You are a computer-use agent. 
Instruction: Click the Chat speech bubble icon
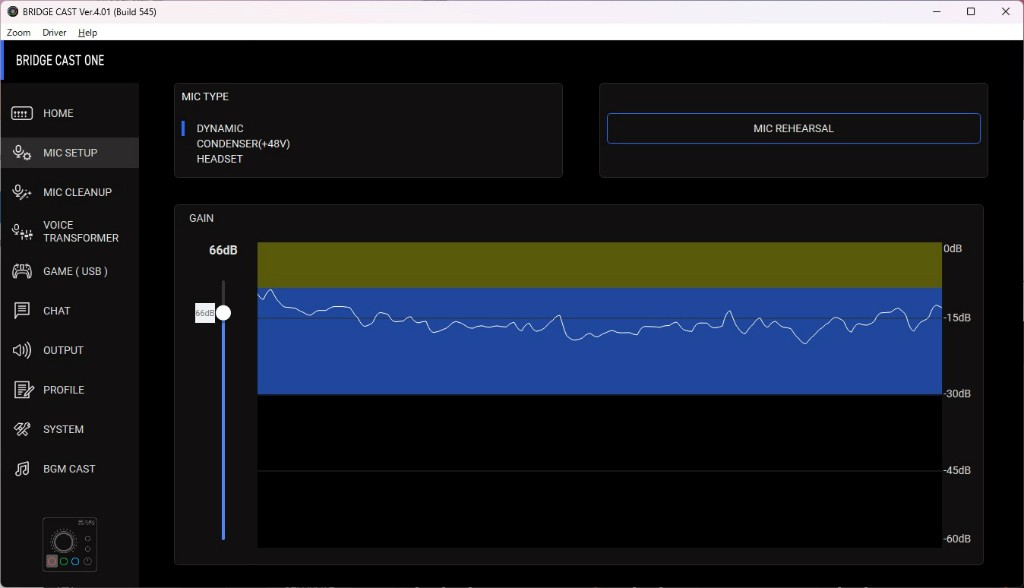click(22, 311)
